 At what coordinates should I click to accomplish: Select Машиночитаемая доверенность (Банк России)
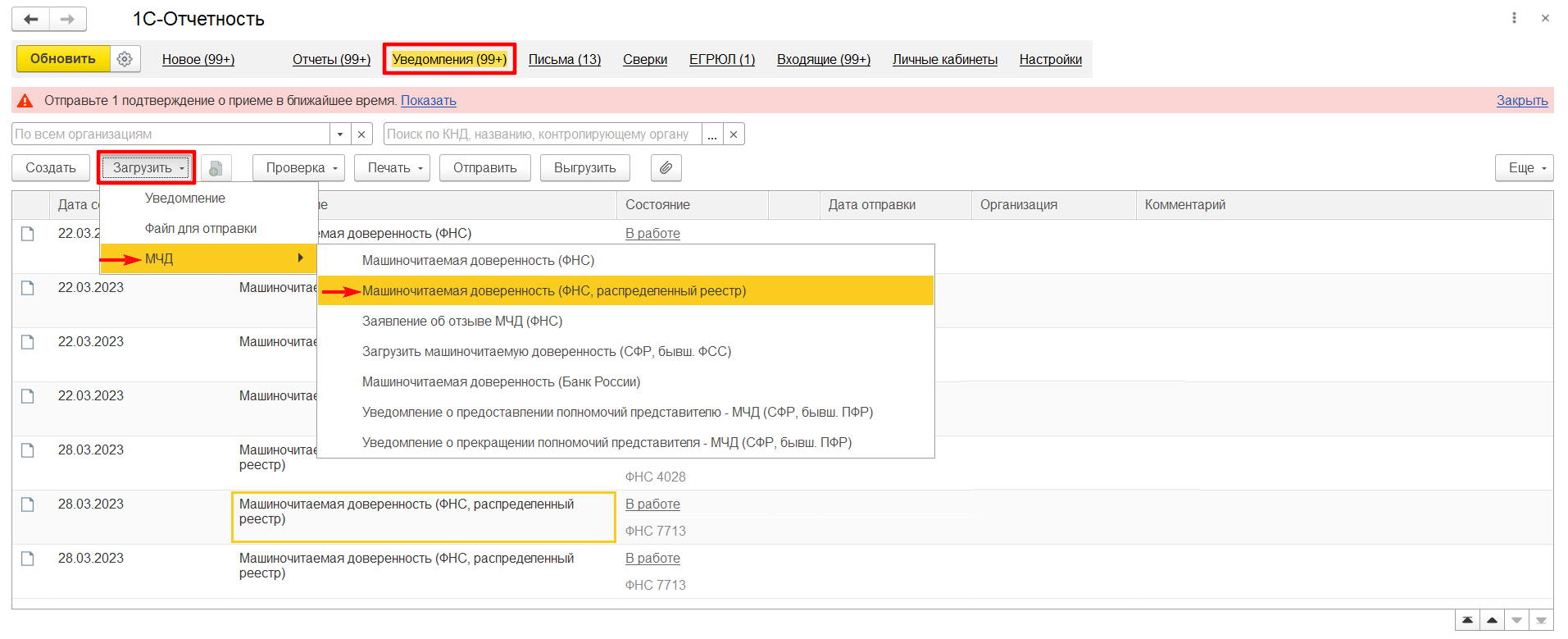[625, 381]
